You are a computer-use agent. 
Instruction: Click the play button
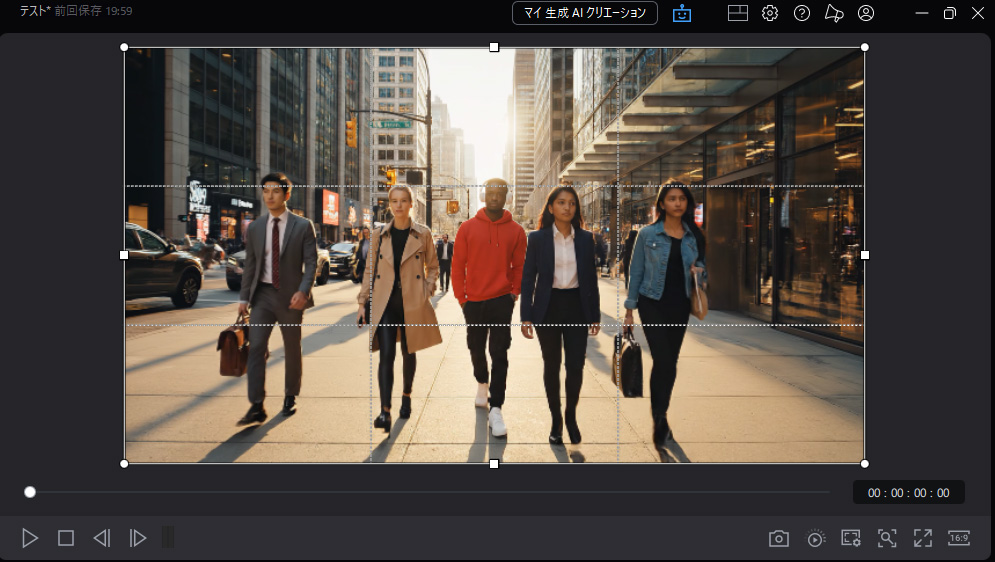coord(30,538)
